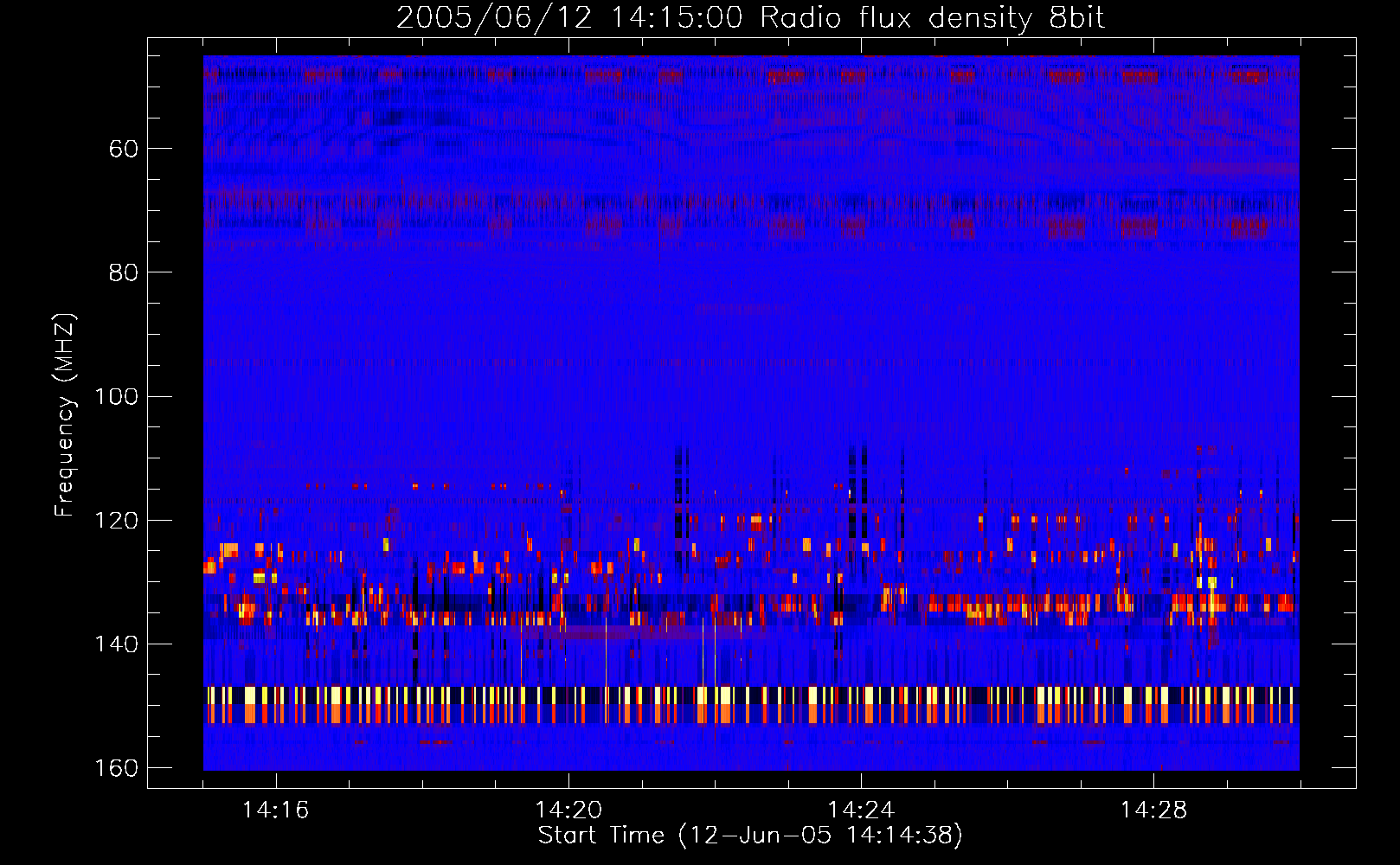This screenshot has width=1400, height=865.
Task: Select the 60 frequency tick label
Action: (x=123, y=149)
